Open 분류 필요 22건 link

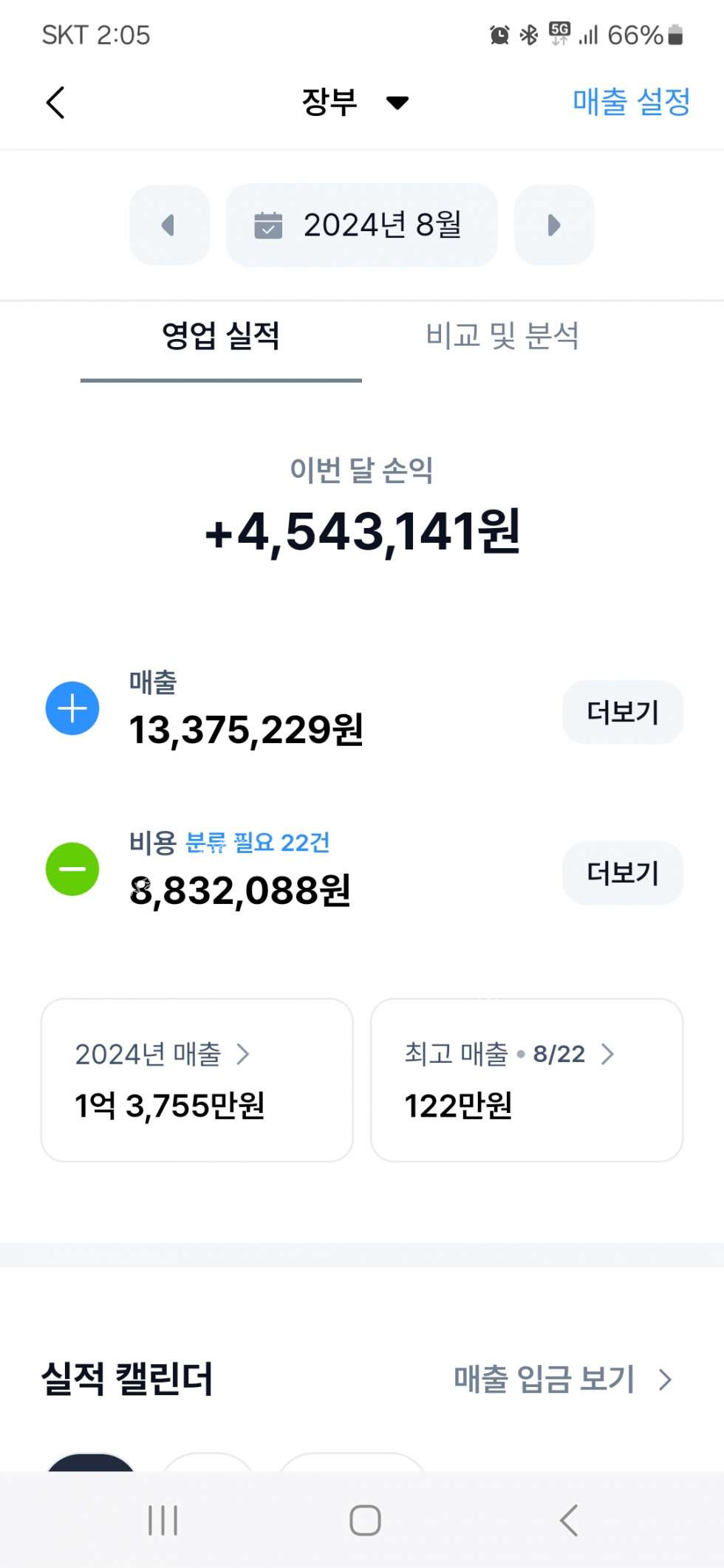257,843
